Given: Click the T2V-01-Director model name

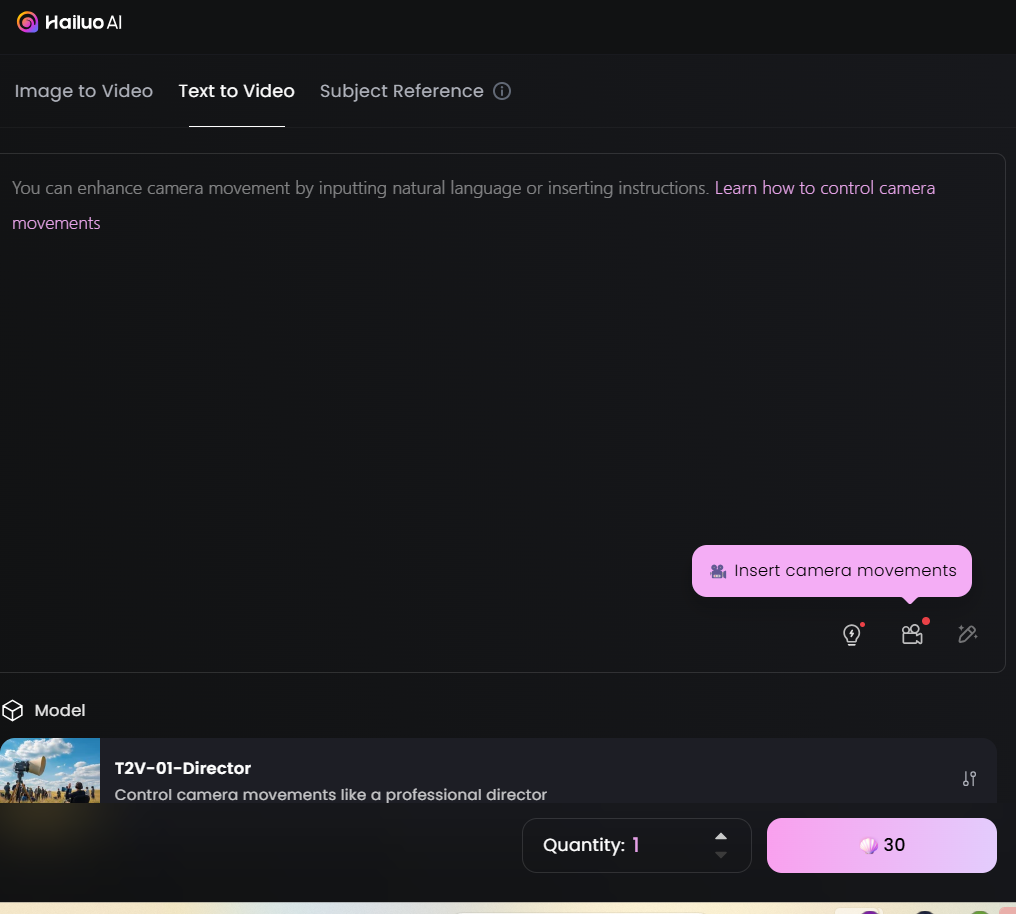Looking at the screenshot, I should pos(183,768).
